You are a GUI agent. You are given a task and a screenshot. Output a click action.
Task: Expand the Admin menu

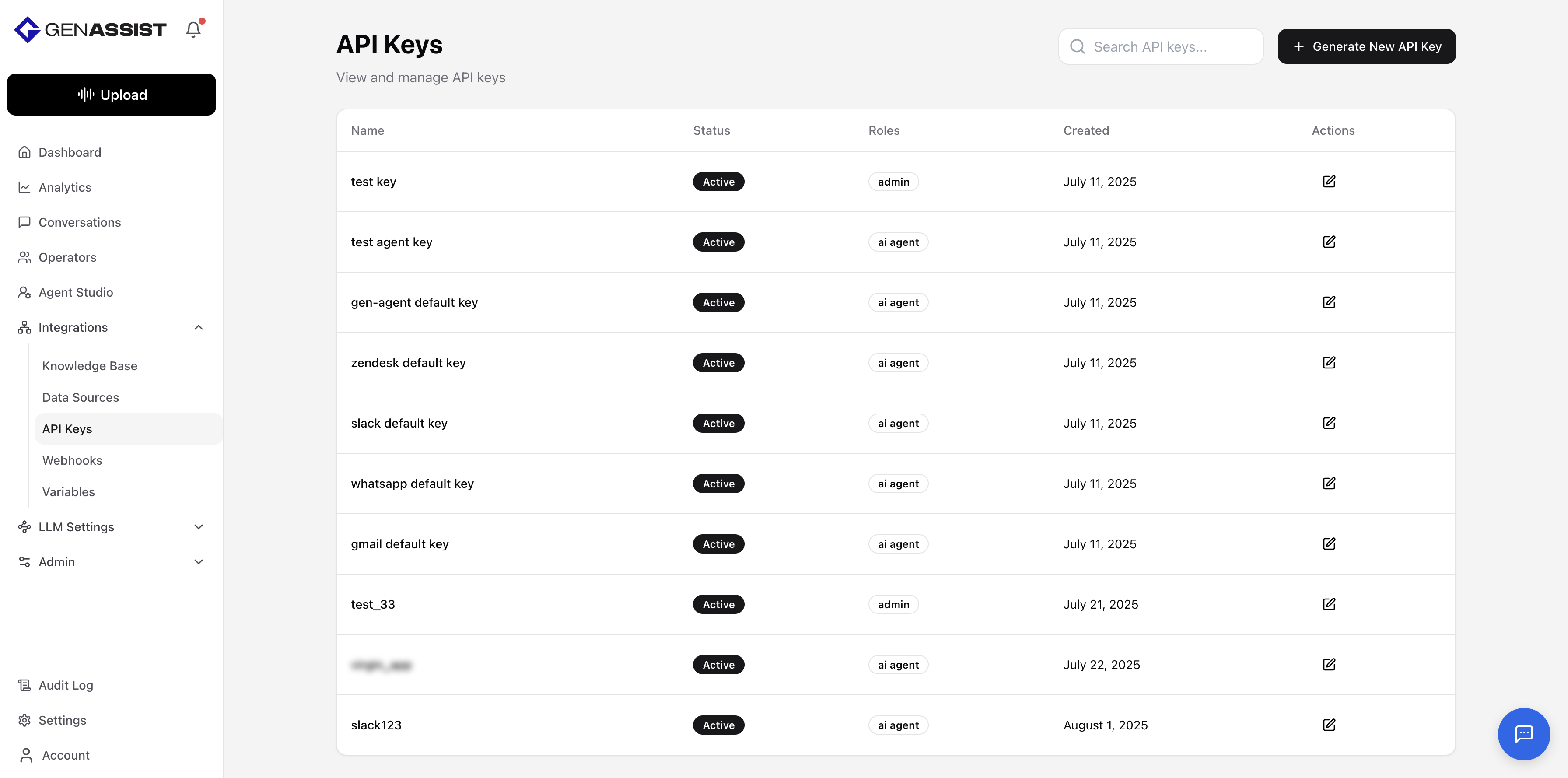(199, 562)
